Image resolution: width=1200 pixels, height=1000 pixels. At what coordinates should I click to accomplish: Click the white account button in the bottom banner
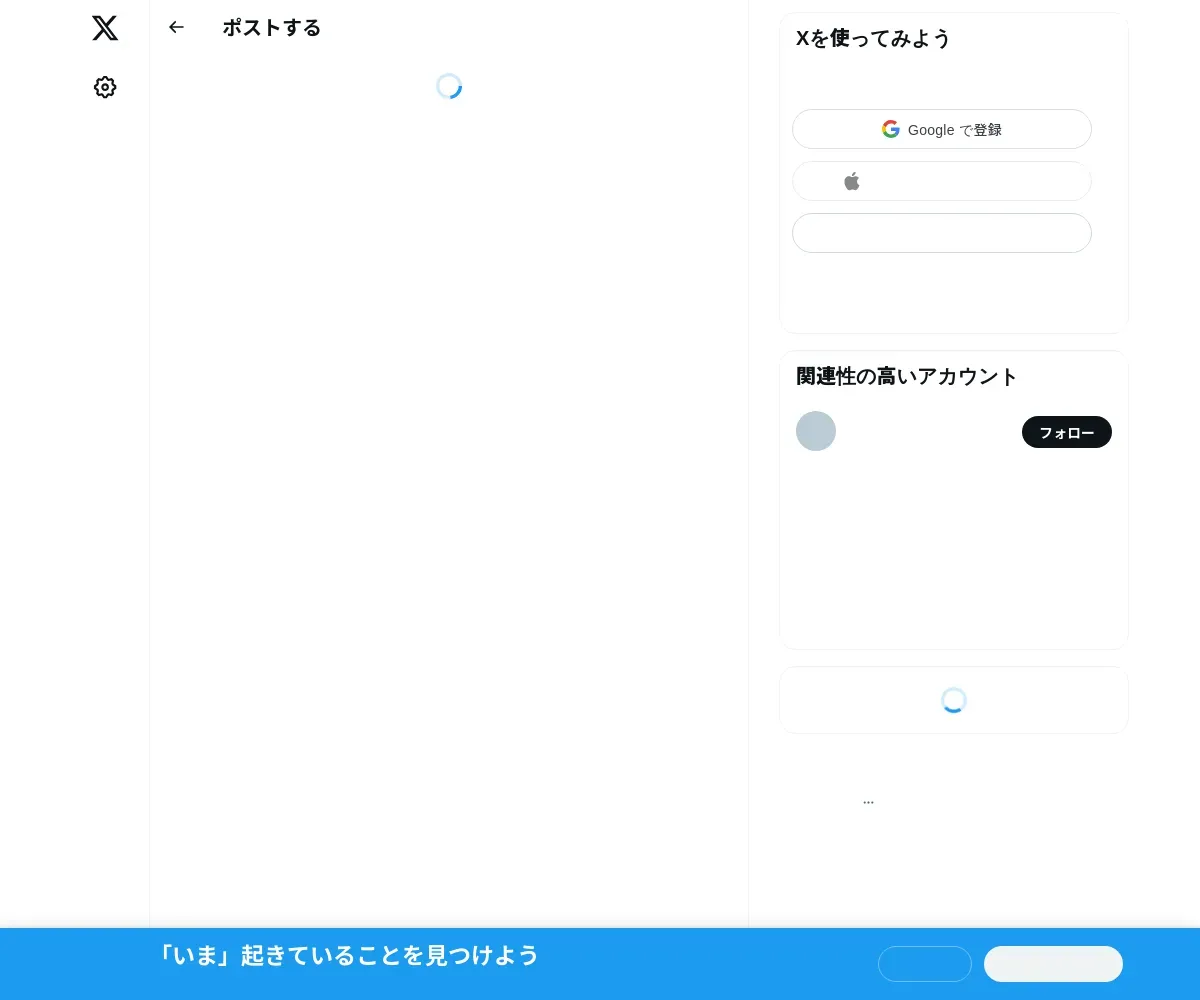(1053, 964)
